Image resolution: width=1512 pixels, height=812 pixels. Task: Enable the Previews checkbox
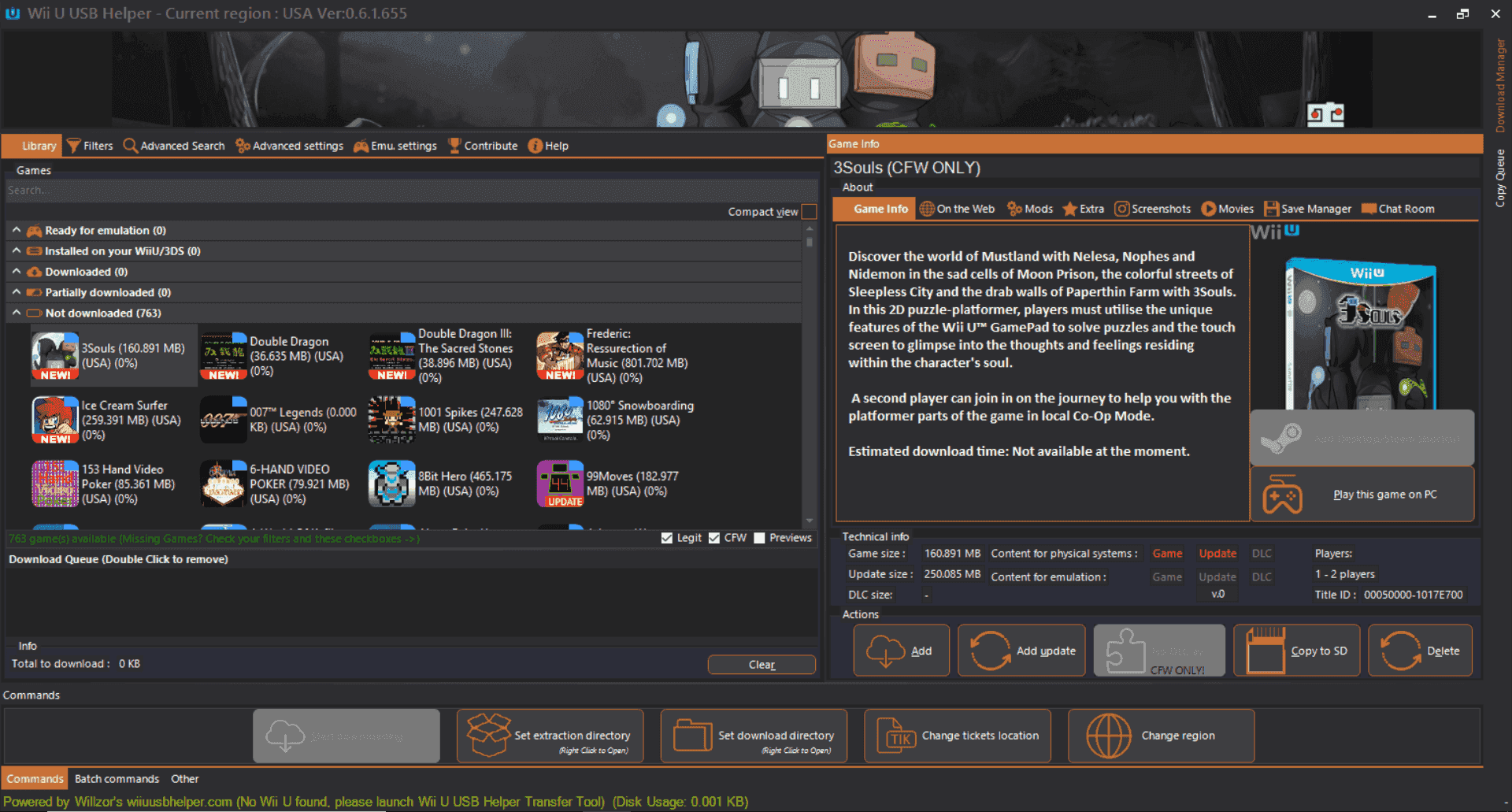759,538
